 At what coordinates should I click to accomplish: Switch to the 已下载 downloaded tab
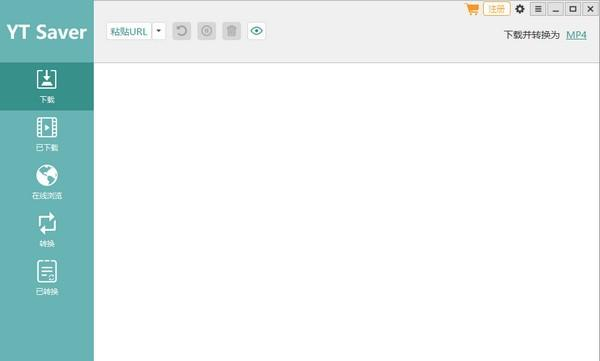[x=47, y=134]
